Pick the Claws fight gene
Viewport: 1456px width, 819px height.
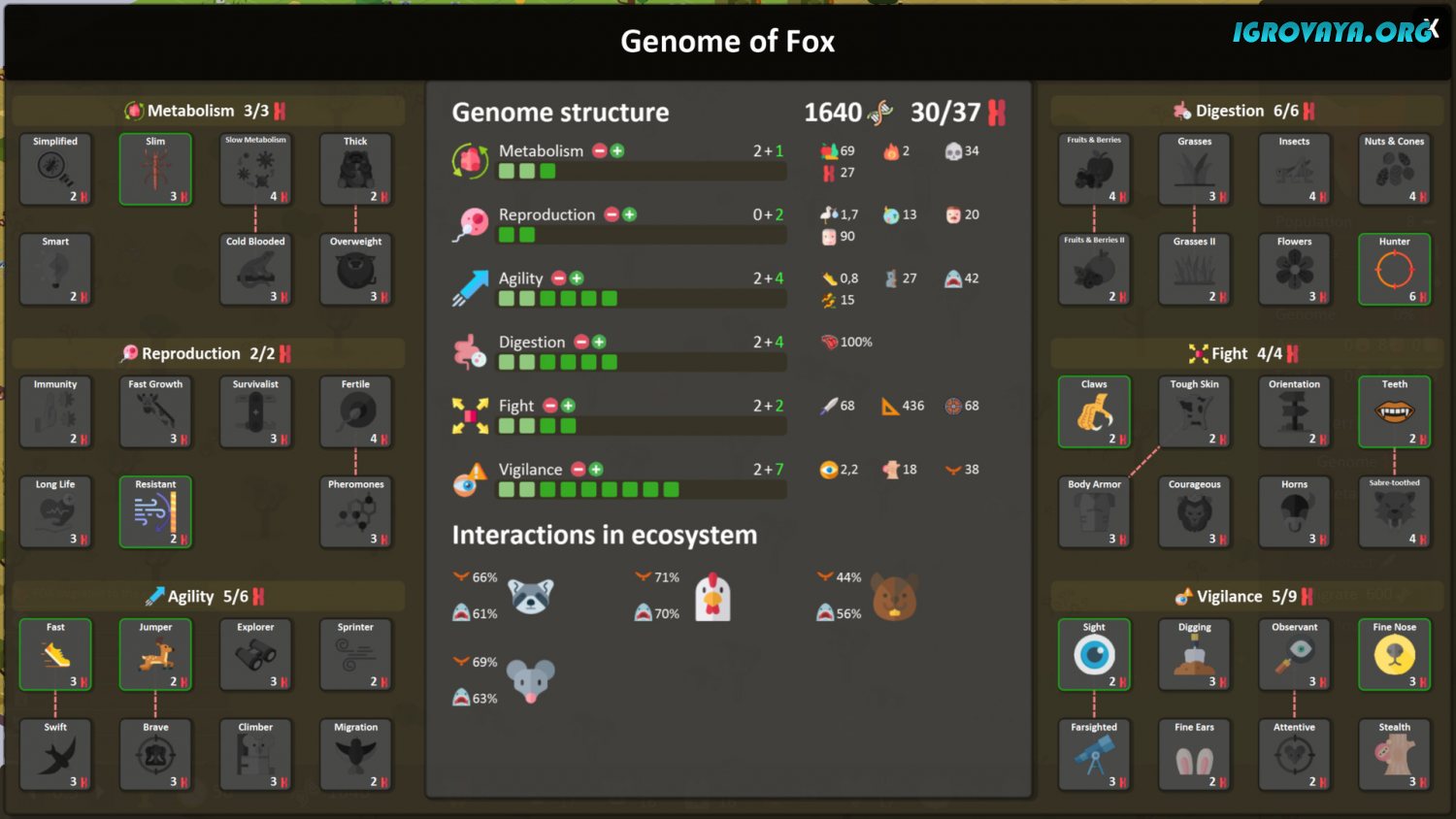(1094, 411)
